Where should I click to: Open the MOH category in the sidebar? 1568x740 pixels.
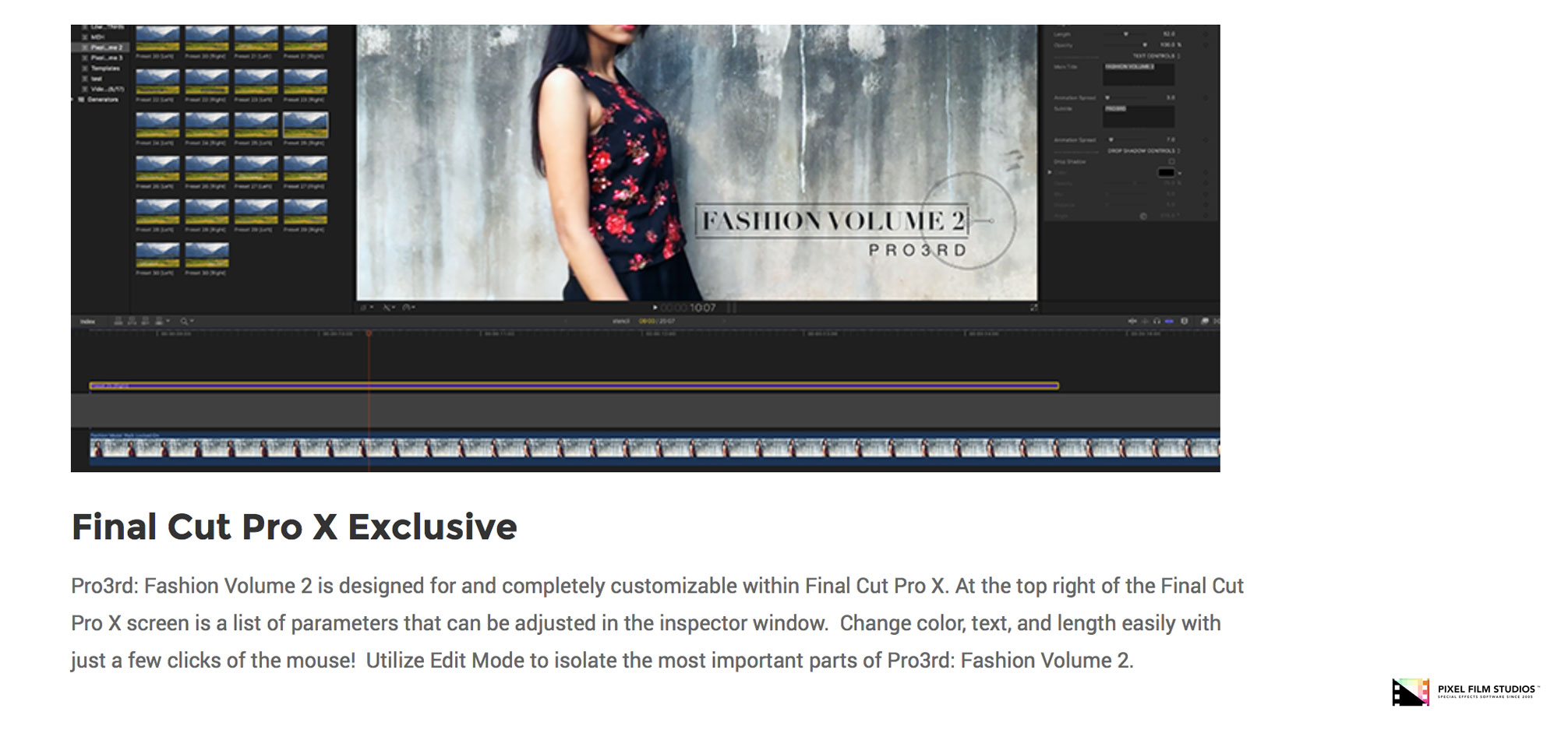[x=97, y=37]
